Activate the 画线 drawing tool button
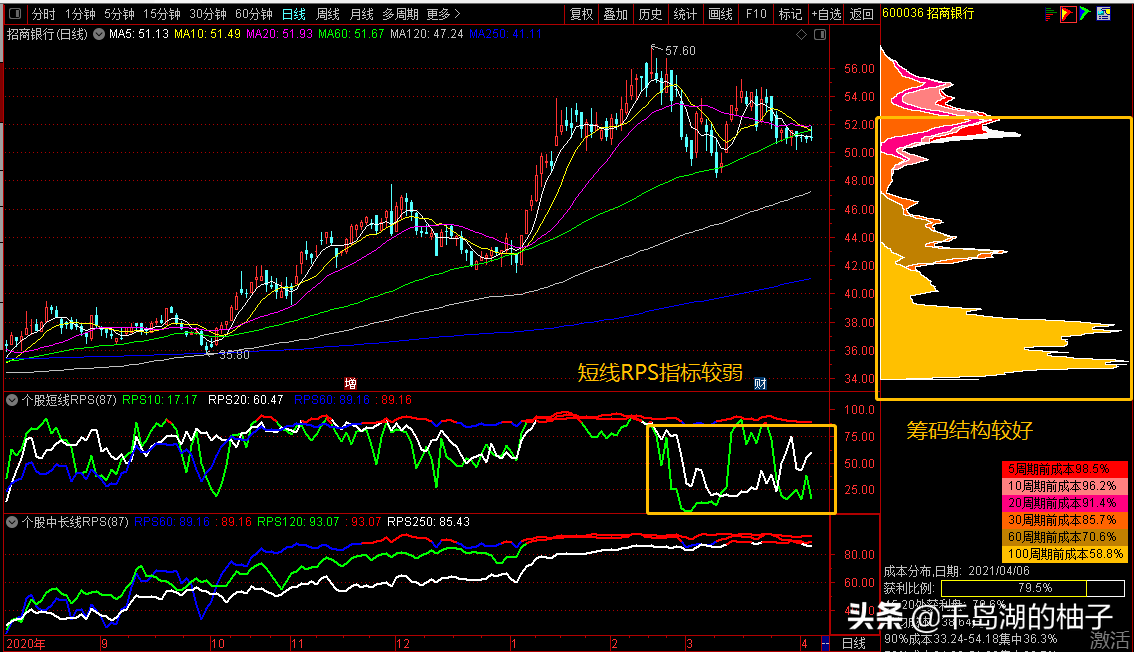Image resolution: width=1134 pixels, height=652 pixels. coord(720,14)
